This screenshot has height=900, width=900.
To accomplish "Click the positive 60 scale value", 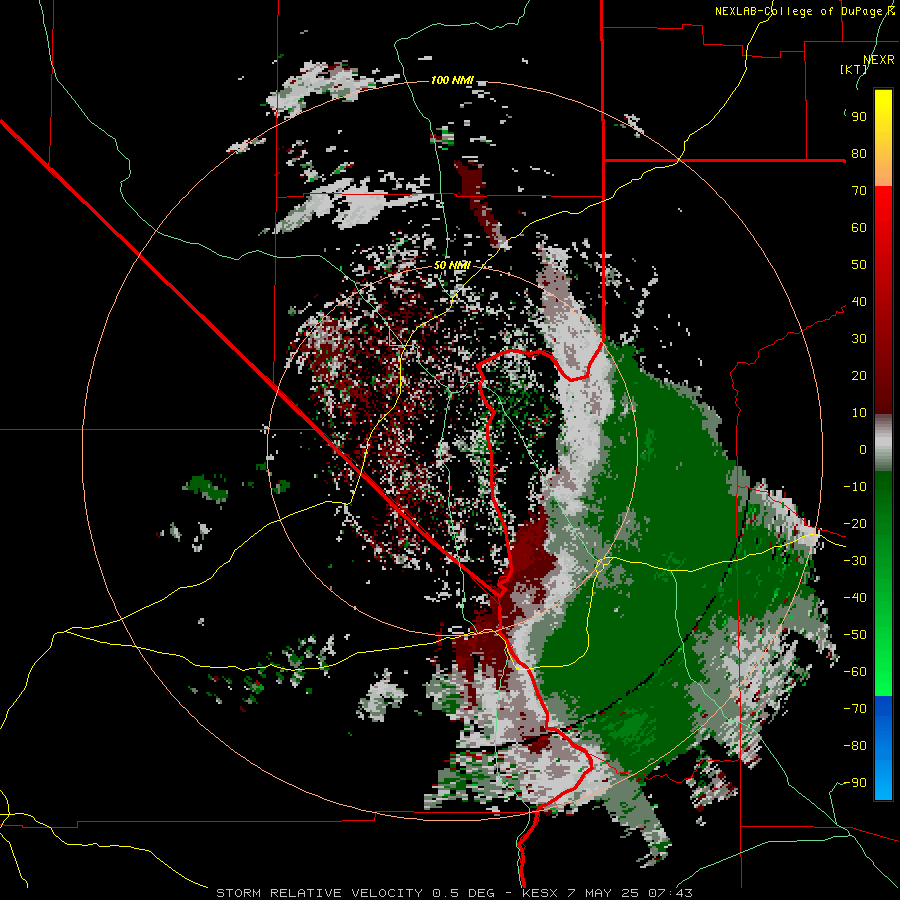I will (x=859, y=227).
